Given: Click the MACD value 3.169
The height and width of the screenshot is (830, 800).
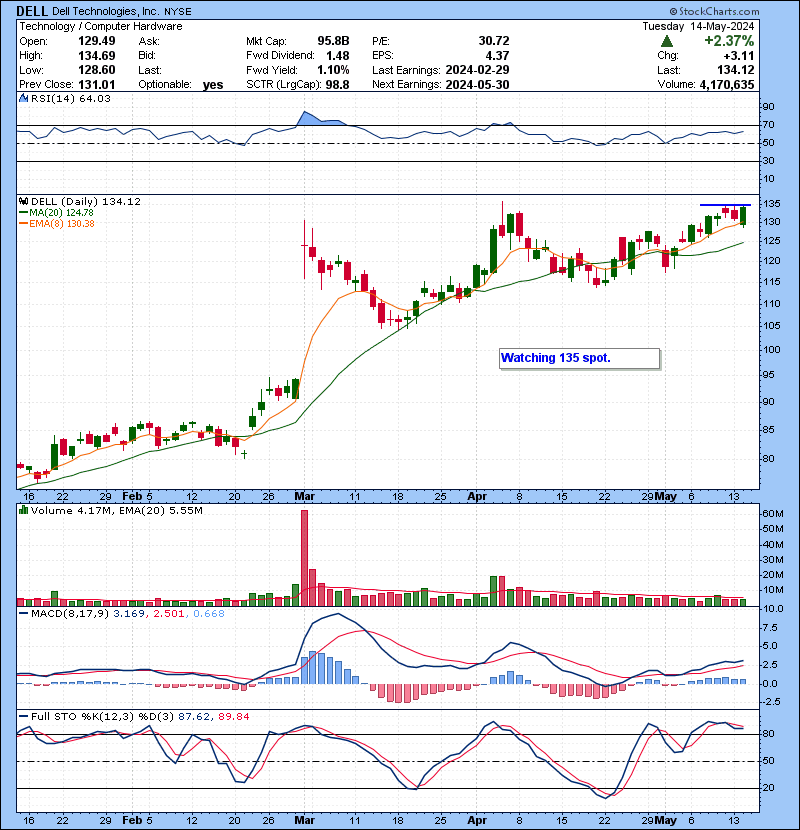Looking at the screenshot, I should [129, 614].
